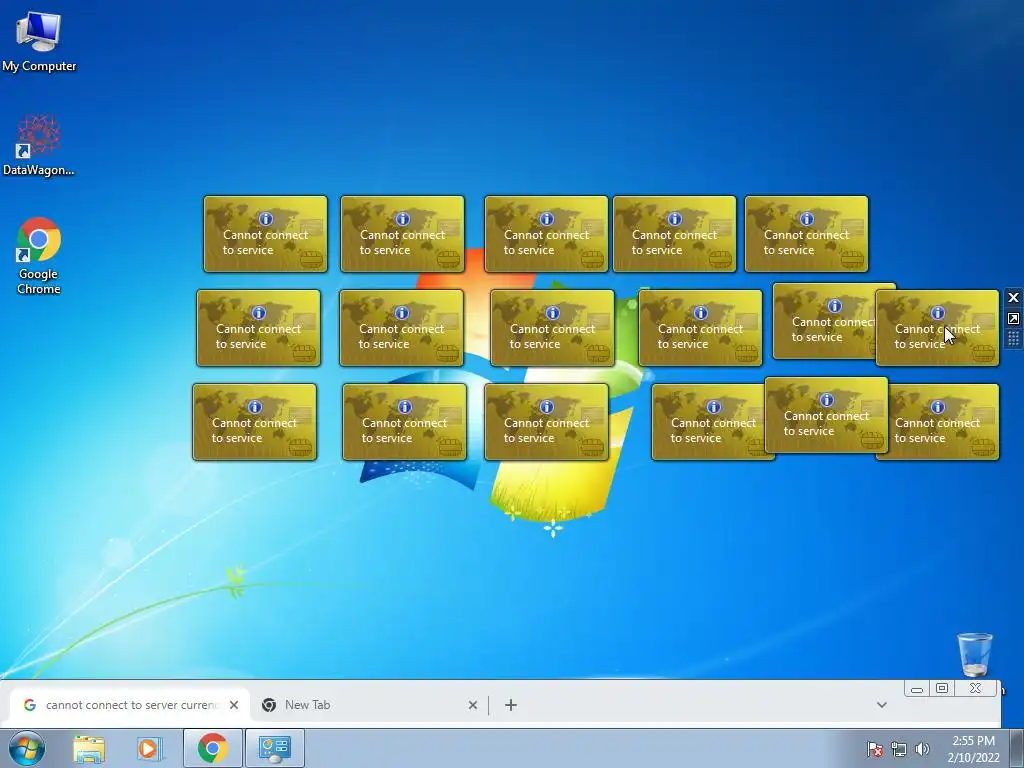Click the gadget's dotted drag handle
The image size is (1024, 768).
click(1013, 339)
